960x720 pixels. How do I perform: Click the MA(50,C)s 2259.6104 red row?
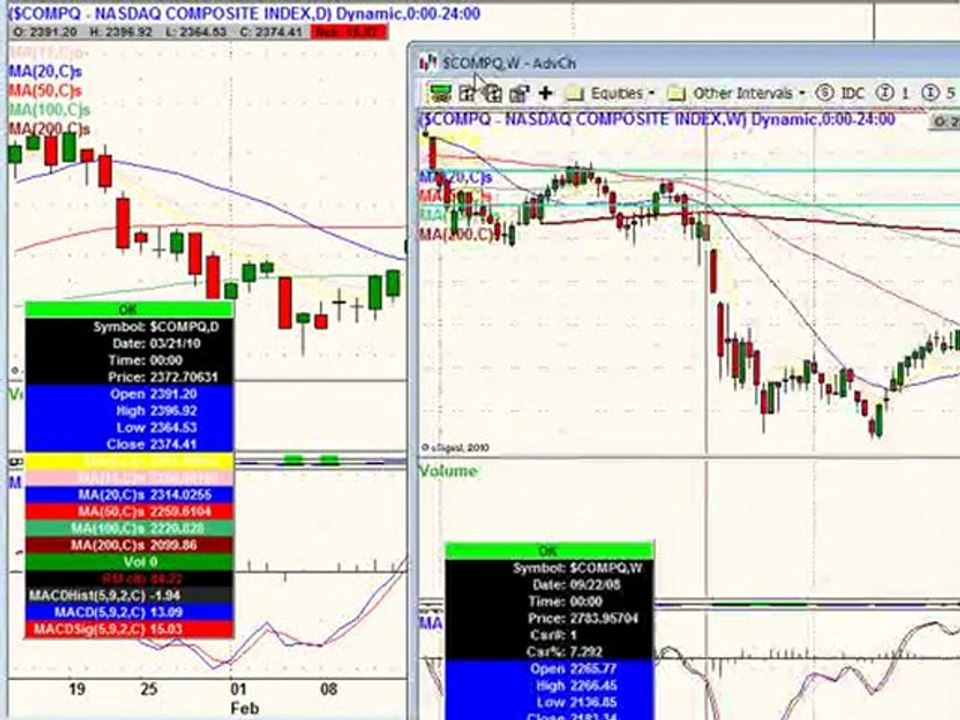(x=129, y=511)
